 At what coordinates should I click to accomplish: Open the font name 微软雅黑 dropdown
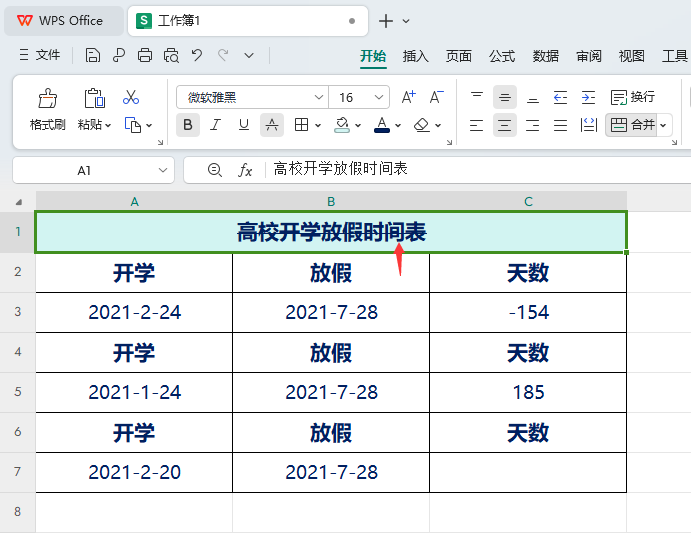coord(319,97)
